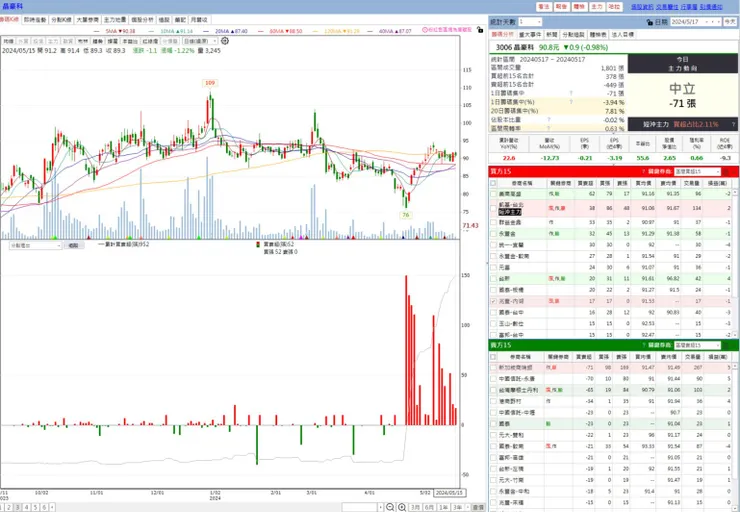Tick checkbox for 台新 buyer row

[x=493, y=279]
